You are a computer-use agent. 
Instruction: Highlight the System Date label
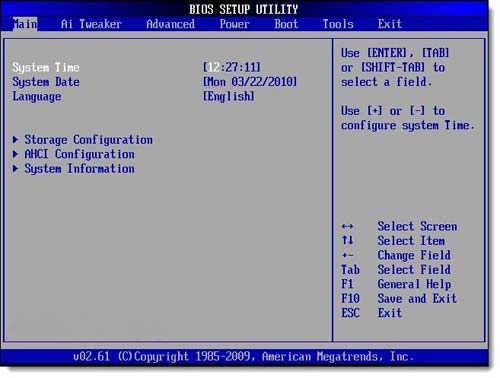[x=46, y=82]
